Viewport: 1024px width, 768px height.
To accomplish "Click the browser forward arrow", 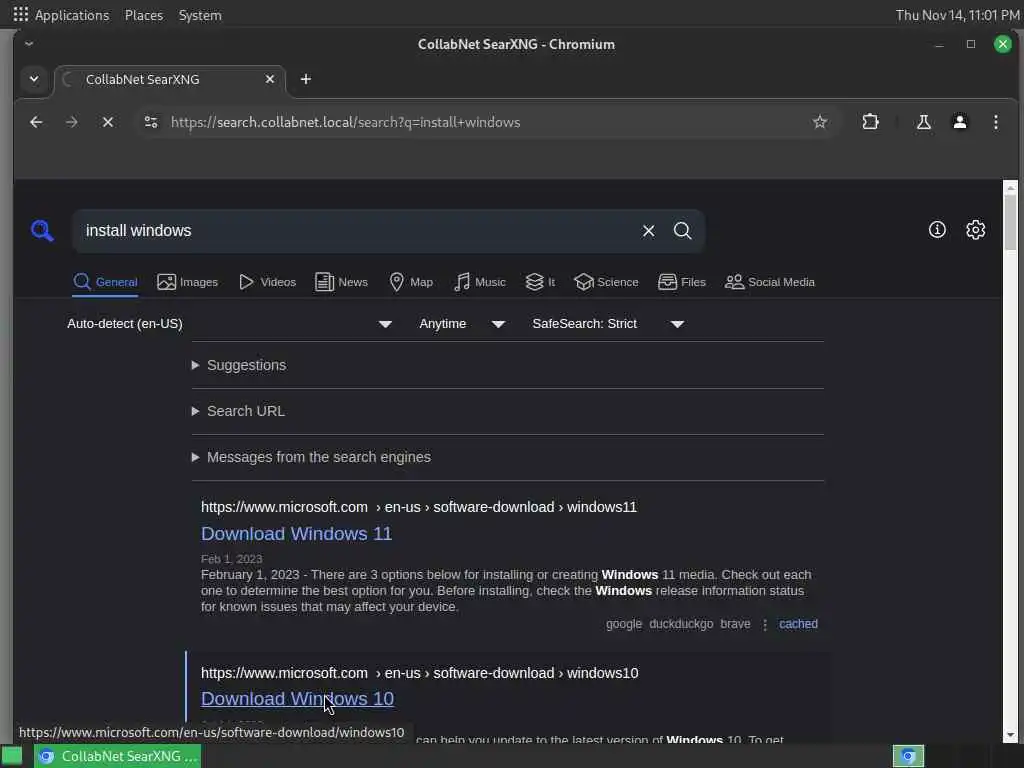I will click(x=72, y=122).
